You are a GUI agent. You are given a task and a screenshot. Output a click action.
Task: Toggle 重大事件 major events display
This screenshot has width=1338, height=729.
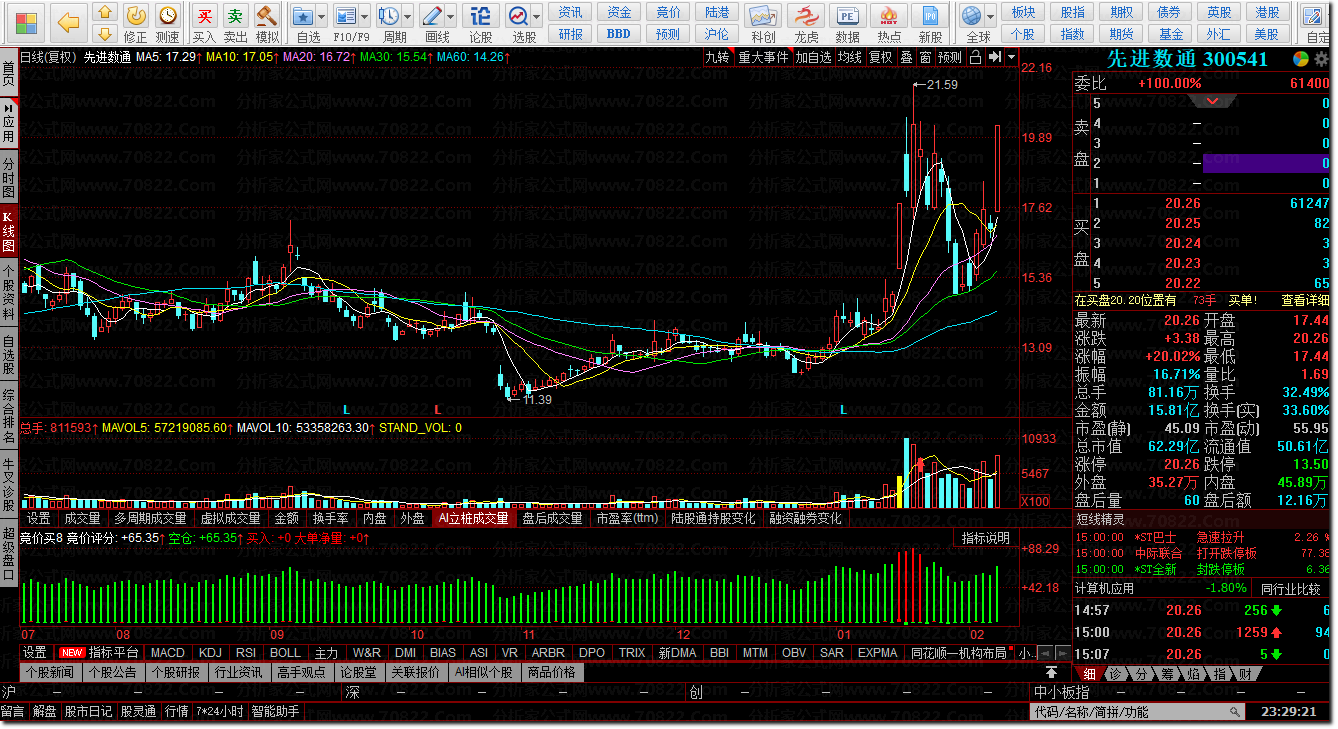(763, 57)
